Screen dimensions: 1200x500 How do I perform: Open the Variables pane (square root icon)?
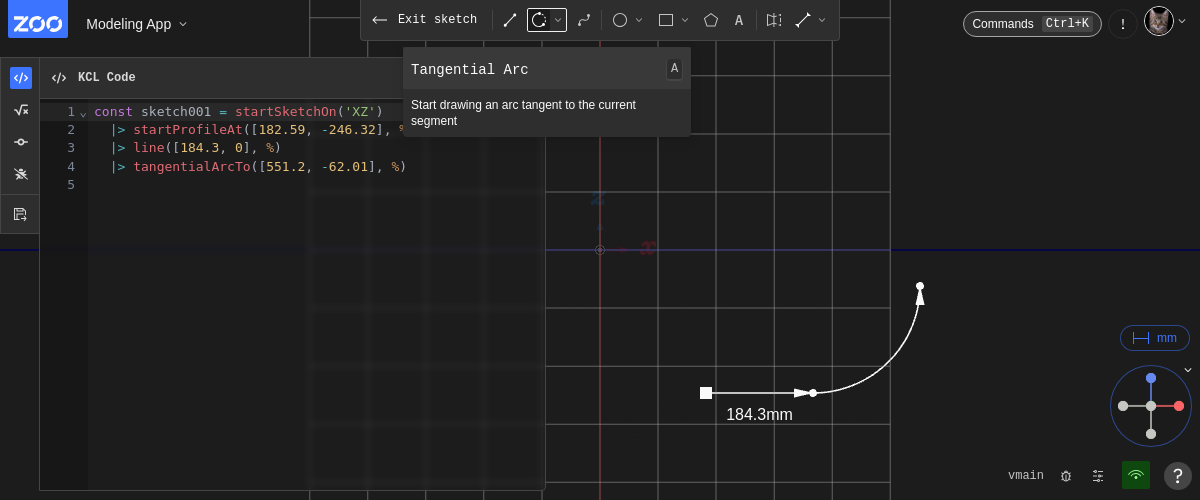pyautogui.click(x=21, y=110)
